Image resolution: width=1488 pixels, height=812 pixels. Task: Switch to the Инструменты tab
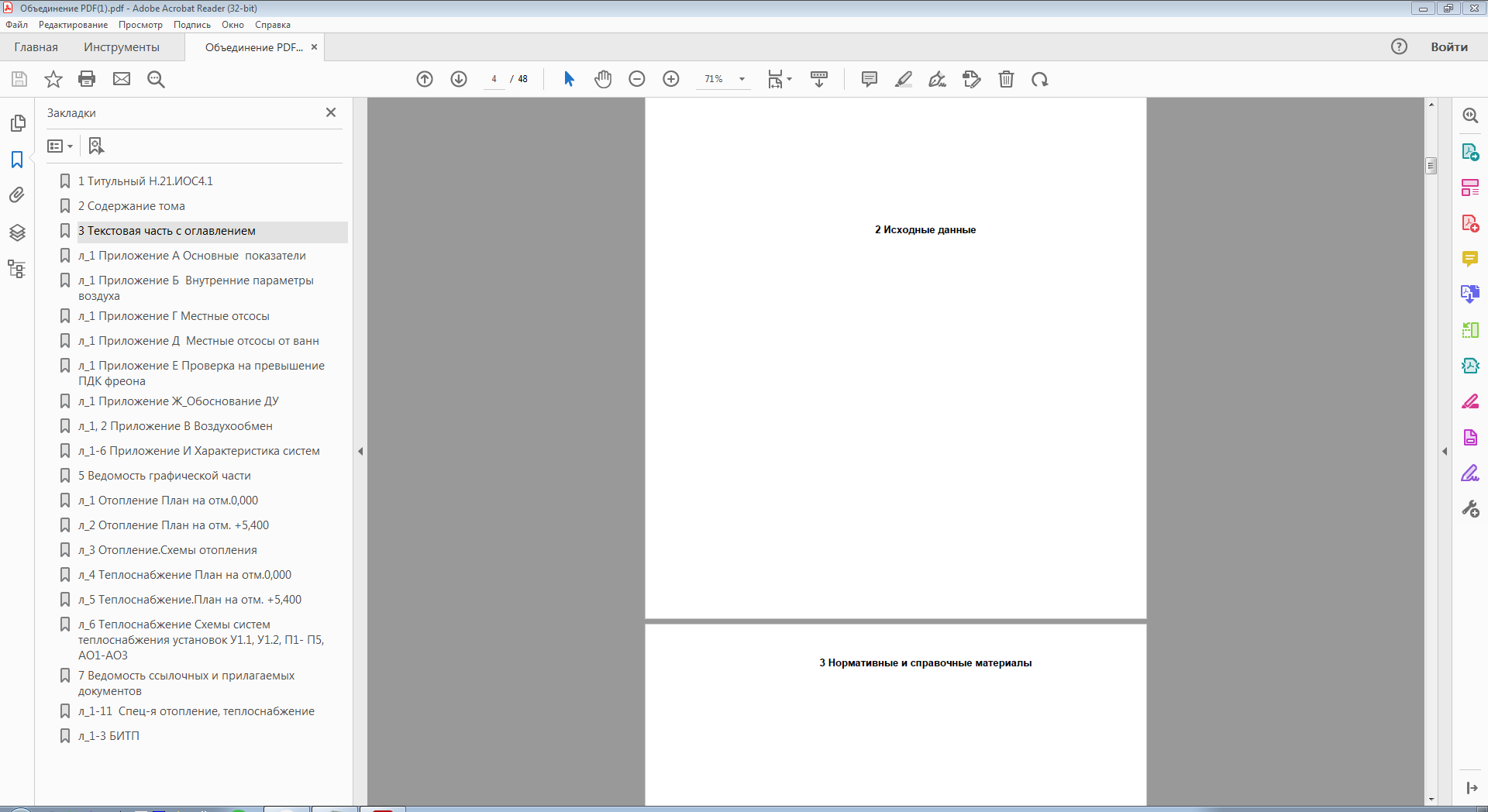tap(122, 47)
